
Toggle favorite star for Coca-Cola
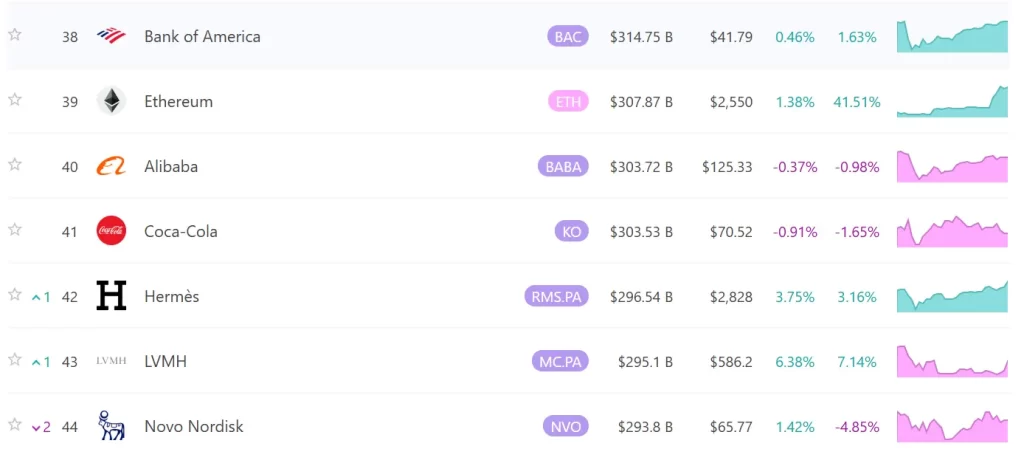pos(14,229)
